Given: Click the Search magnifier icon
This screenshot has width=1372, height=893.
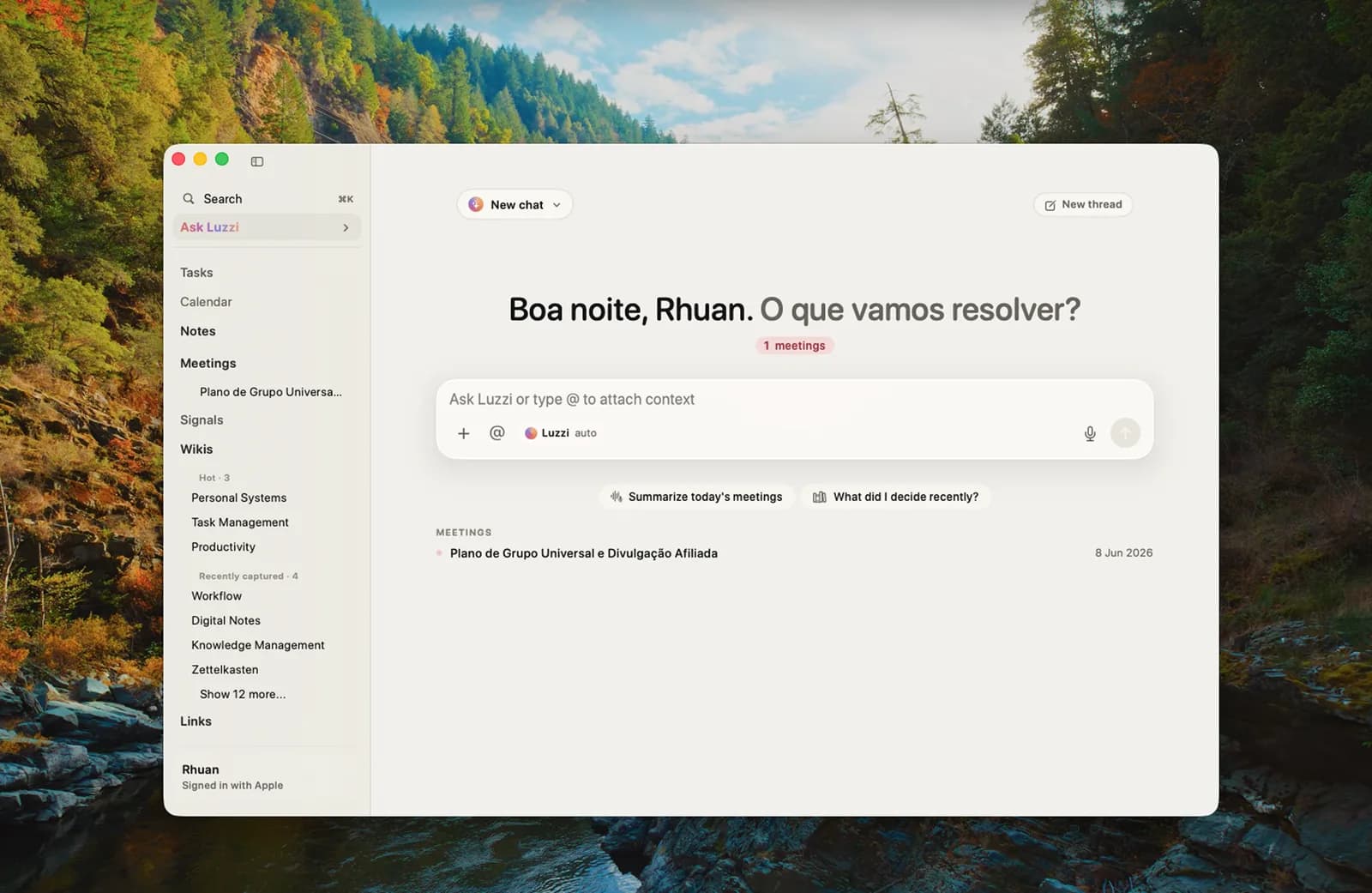Looking at the screenshot, I should coord(189,199).
